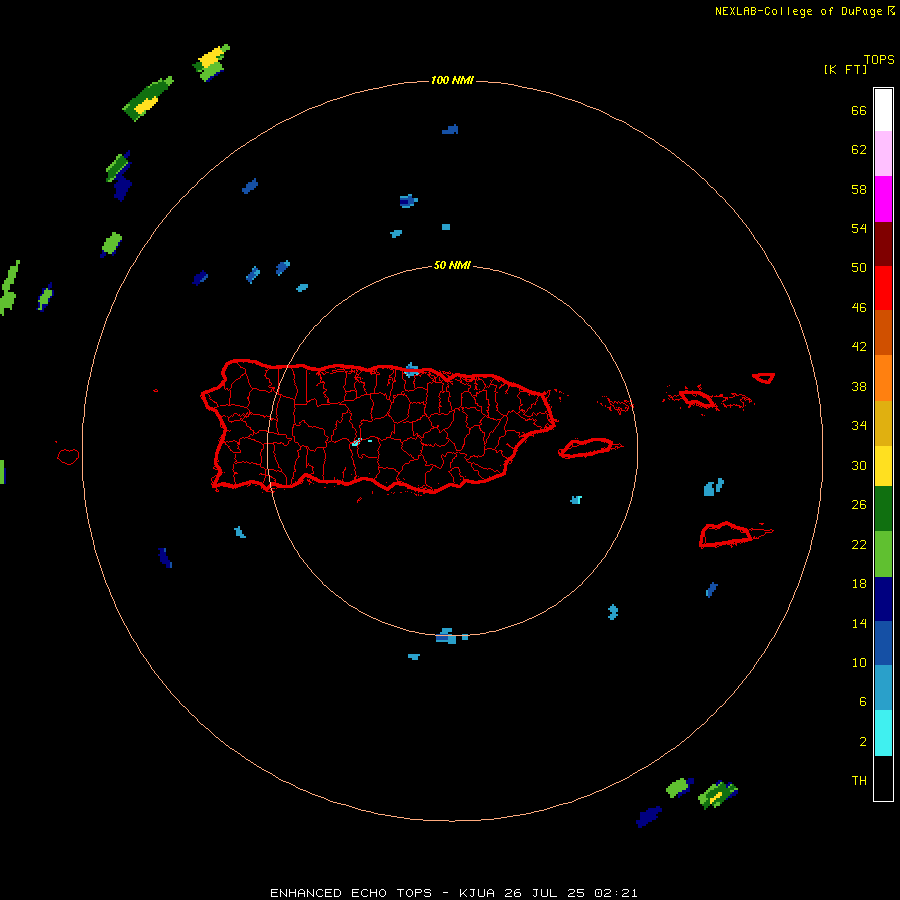
Task: Click the TOPS legend heading
Action: 879,59
